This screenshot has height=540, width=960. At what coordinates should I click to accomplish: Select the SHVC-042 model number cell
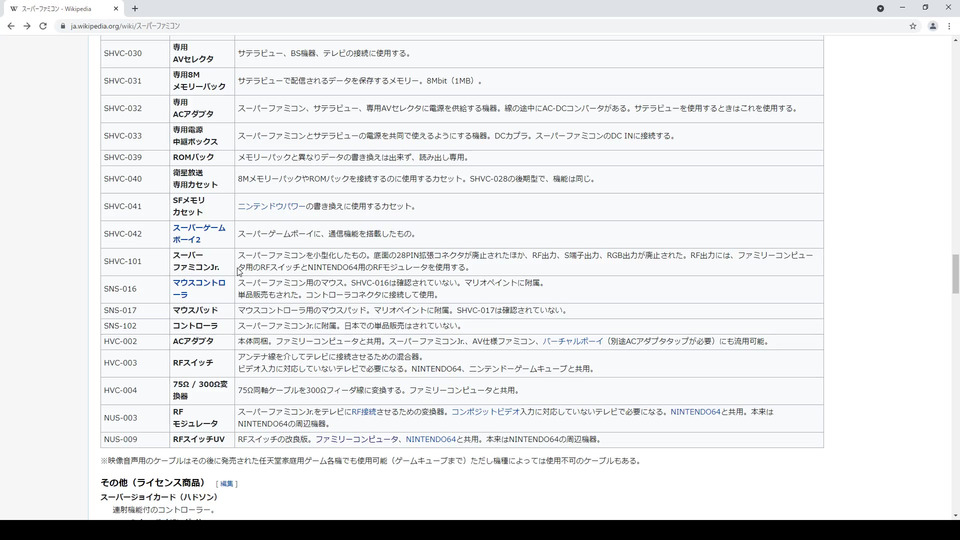[135, 234]
